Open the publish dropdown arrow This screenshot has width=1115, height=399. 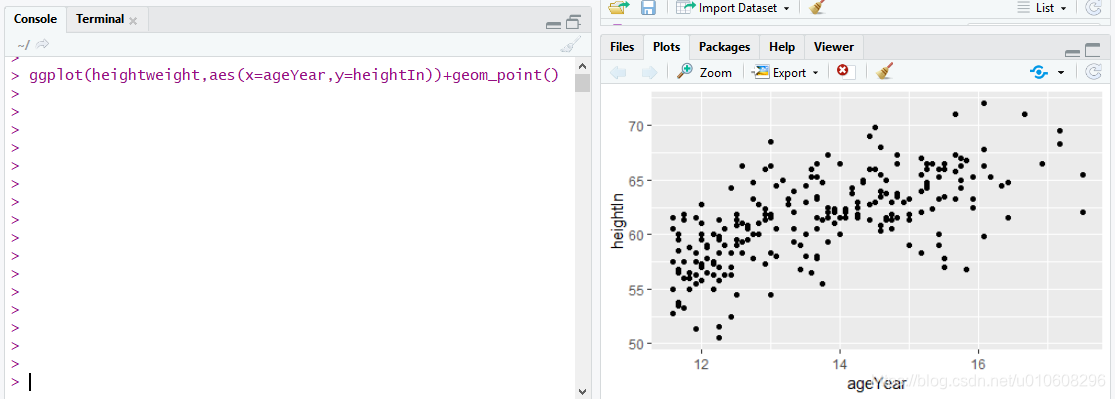(x=1061, y=73)
